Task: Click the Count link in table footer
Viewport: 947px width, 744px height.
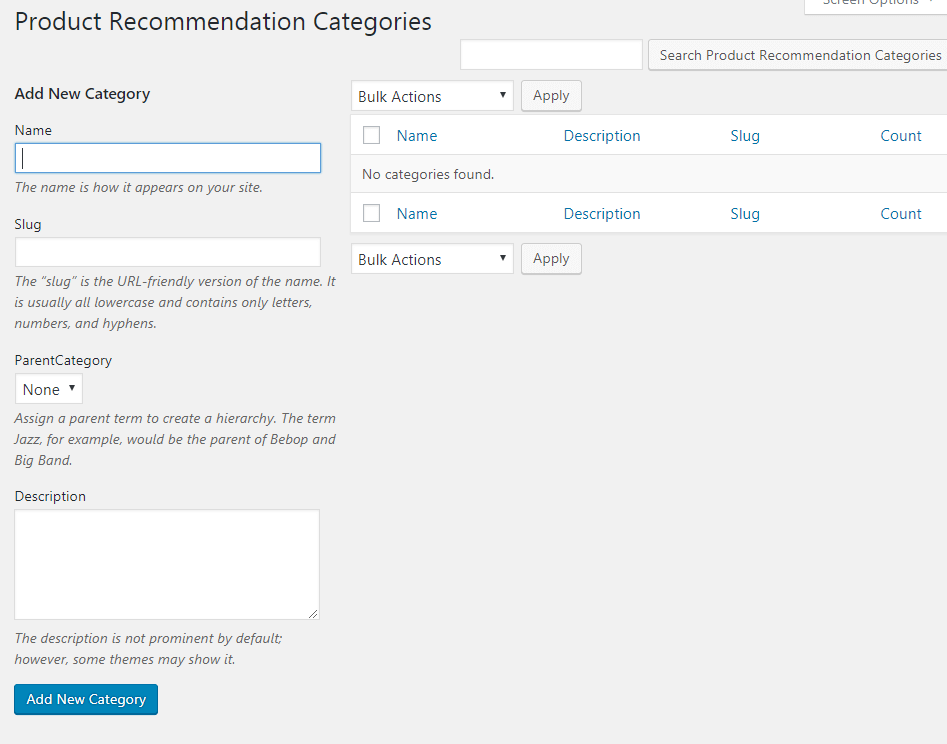Action: [900, 214]
